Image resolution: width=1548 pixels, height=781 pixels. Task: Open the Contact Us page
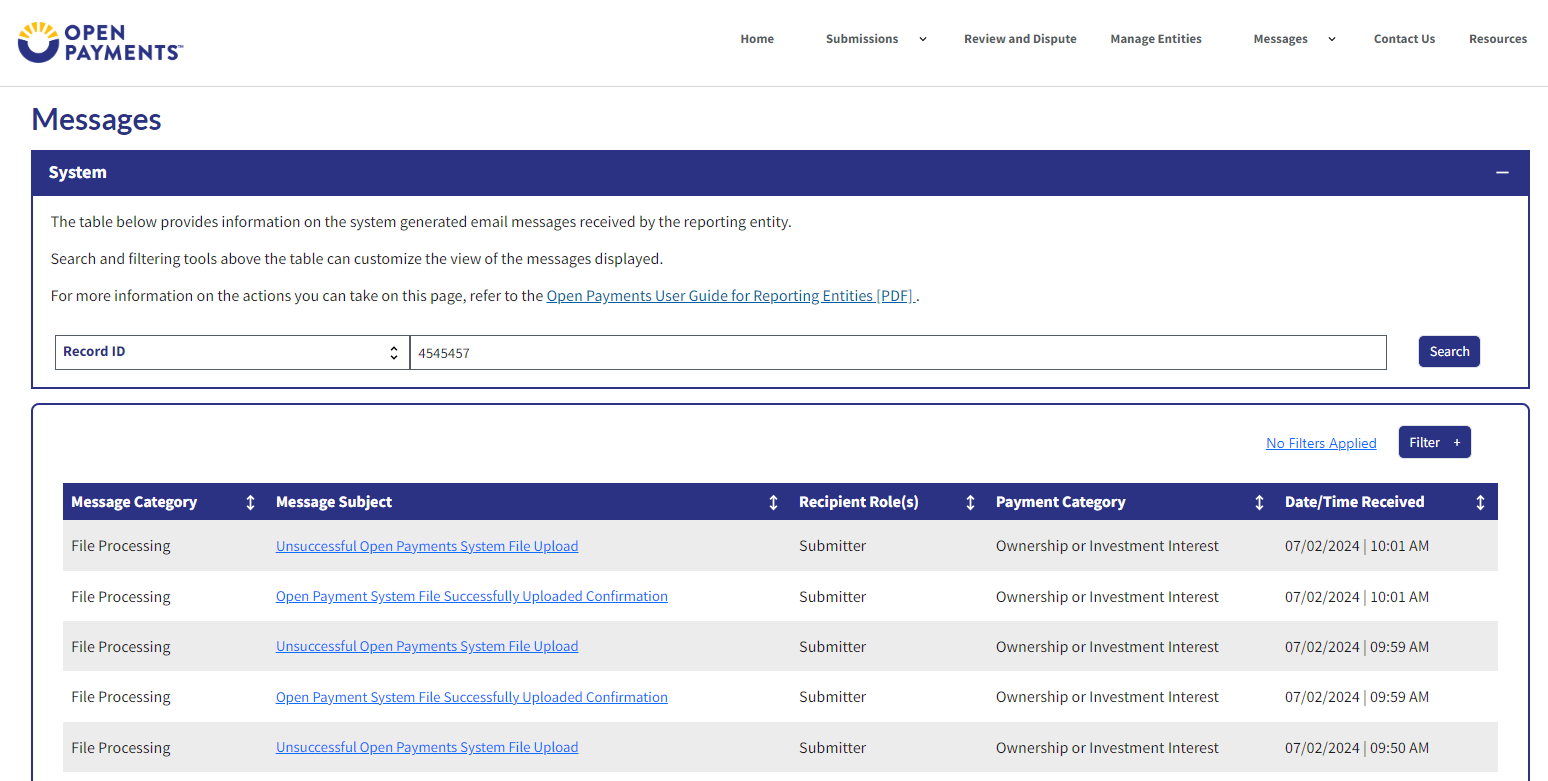point(1404,39)
